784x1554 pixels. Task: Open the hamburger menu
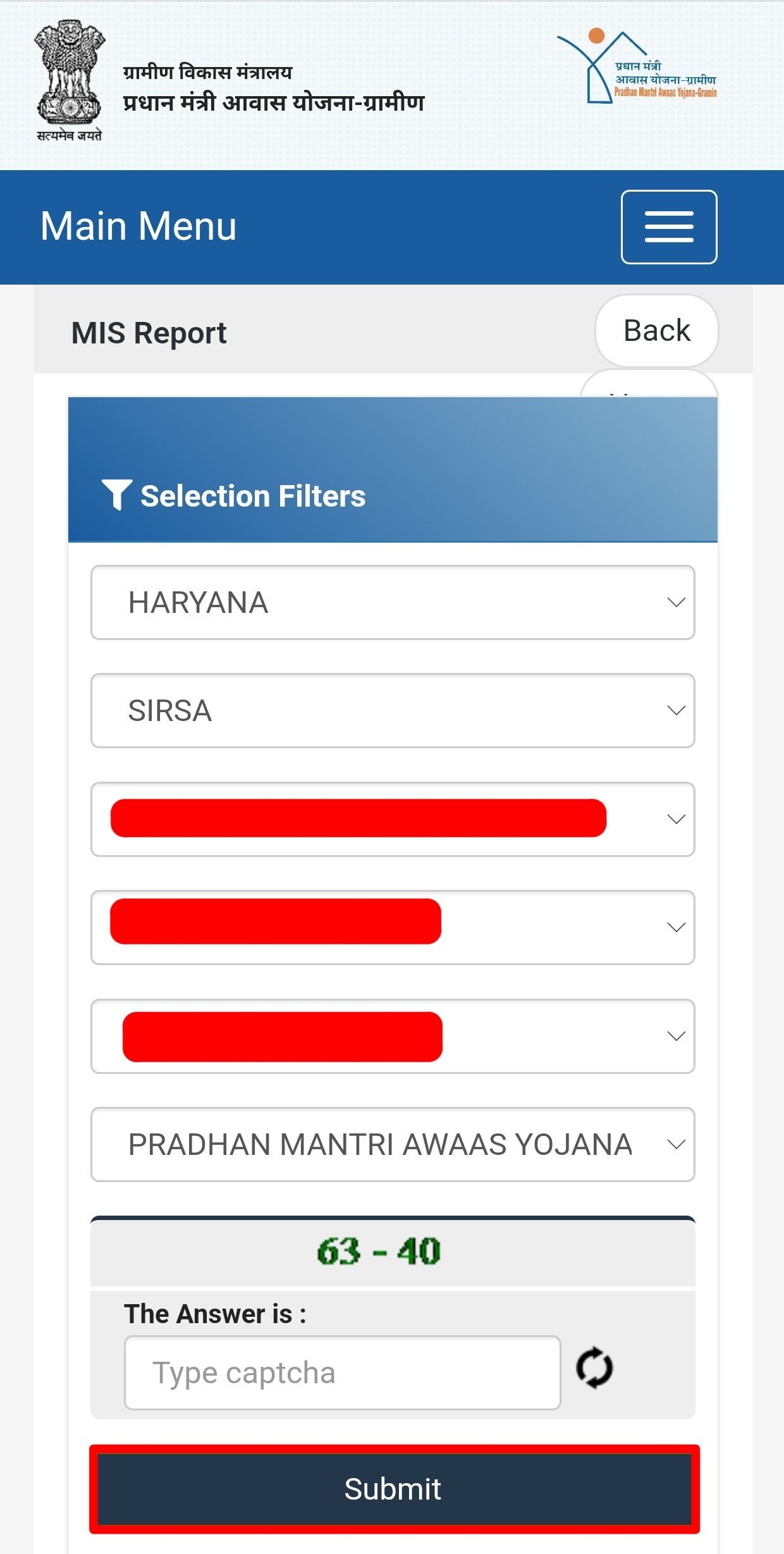click(669, 226)
